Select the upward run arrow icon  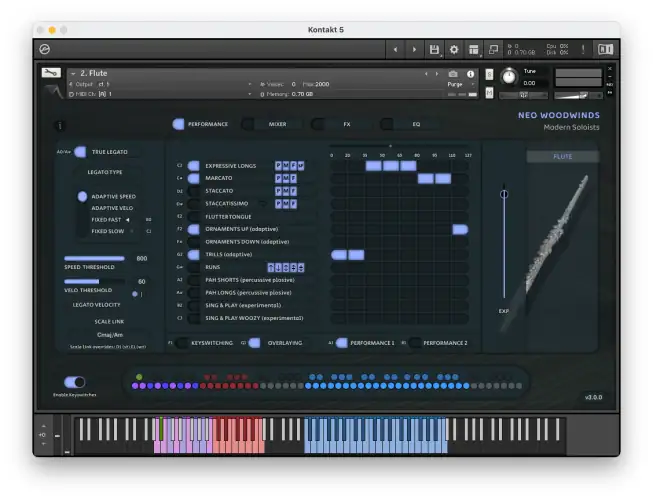271,267
